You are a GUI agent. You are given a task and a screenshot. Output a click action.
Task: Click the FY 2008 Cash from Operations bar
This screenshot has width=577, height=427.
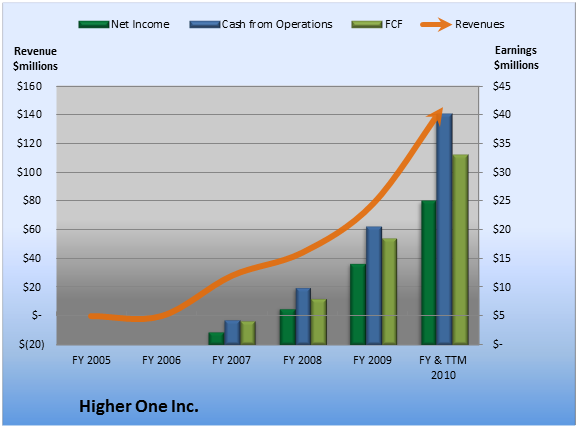click(304, 317)
